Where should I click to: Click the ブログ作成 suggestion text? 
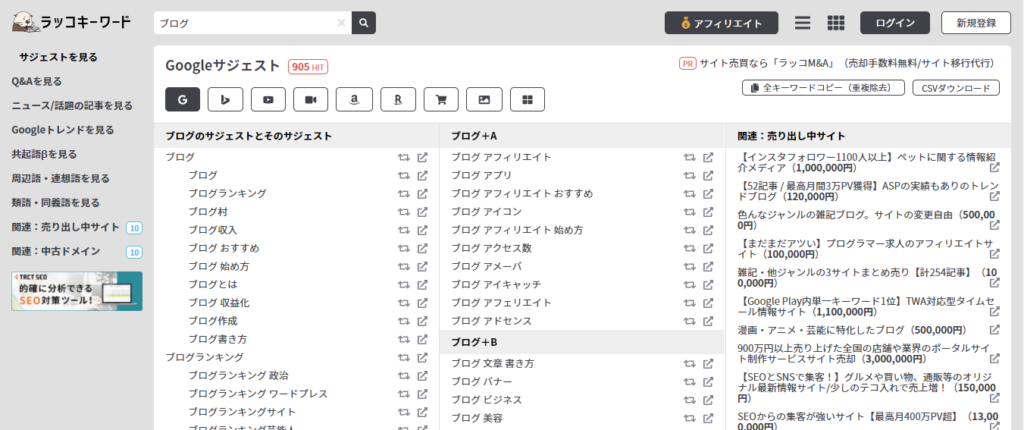point(213,321)
